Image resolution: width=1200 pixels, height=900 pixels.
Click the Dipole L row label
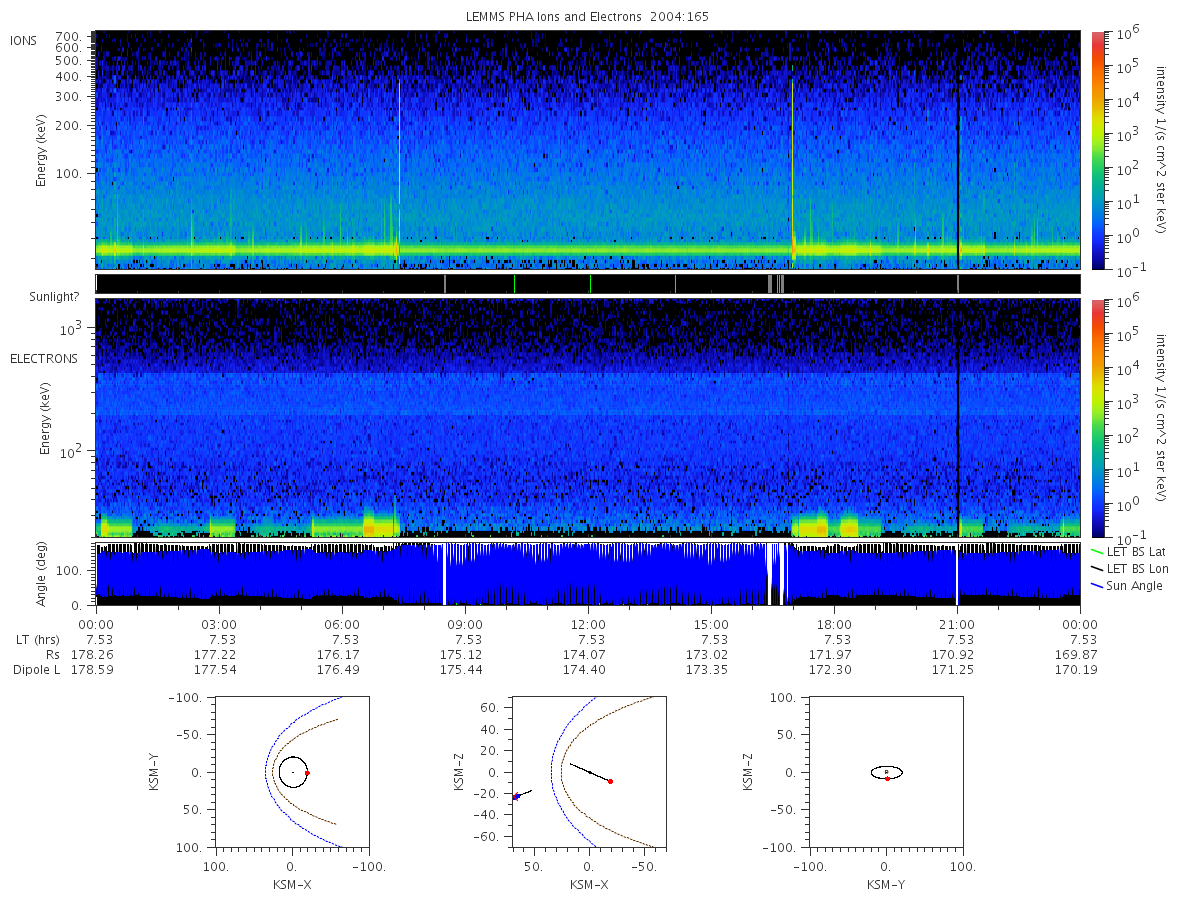point(37,670)
